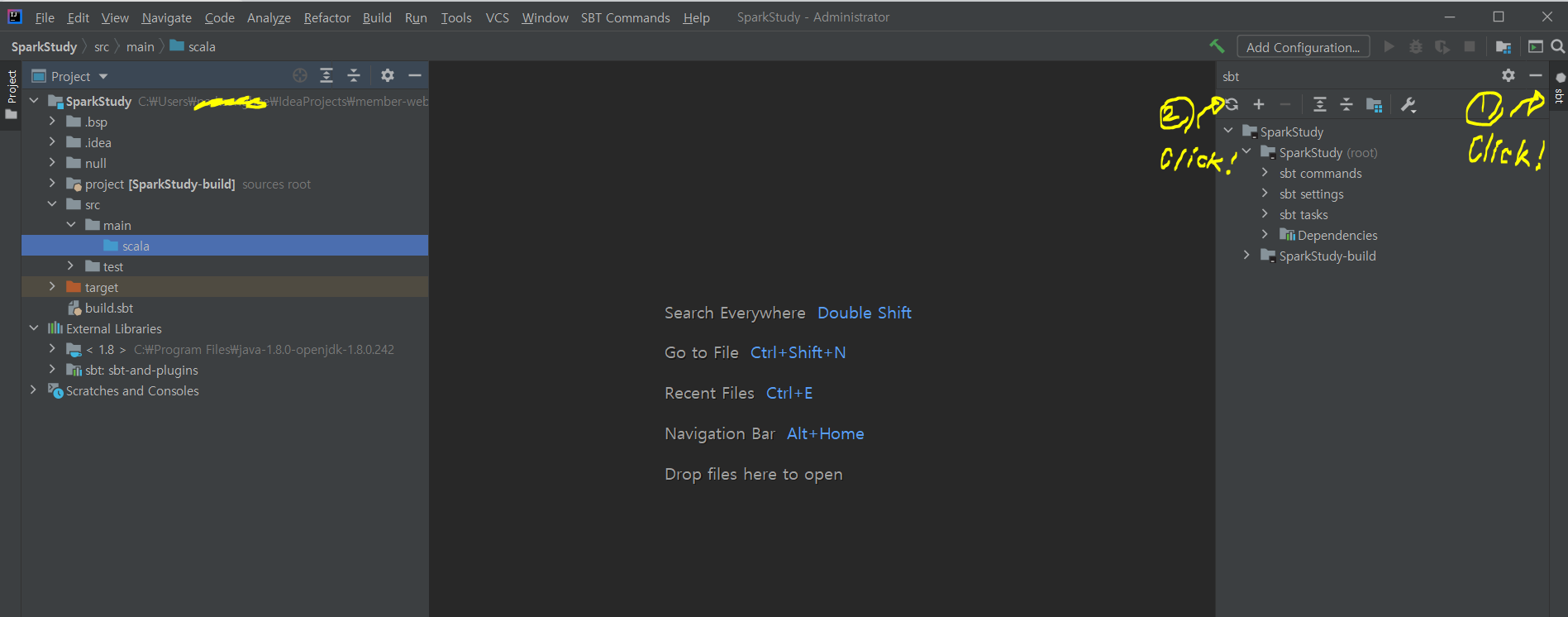The height and width of the screenshot is (617, 1568).
Task: Open the Tools menu
Action: tap(455, 17)
